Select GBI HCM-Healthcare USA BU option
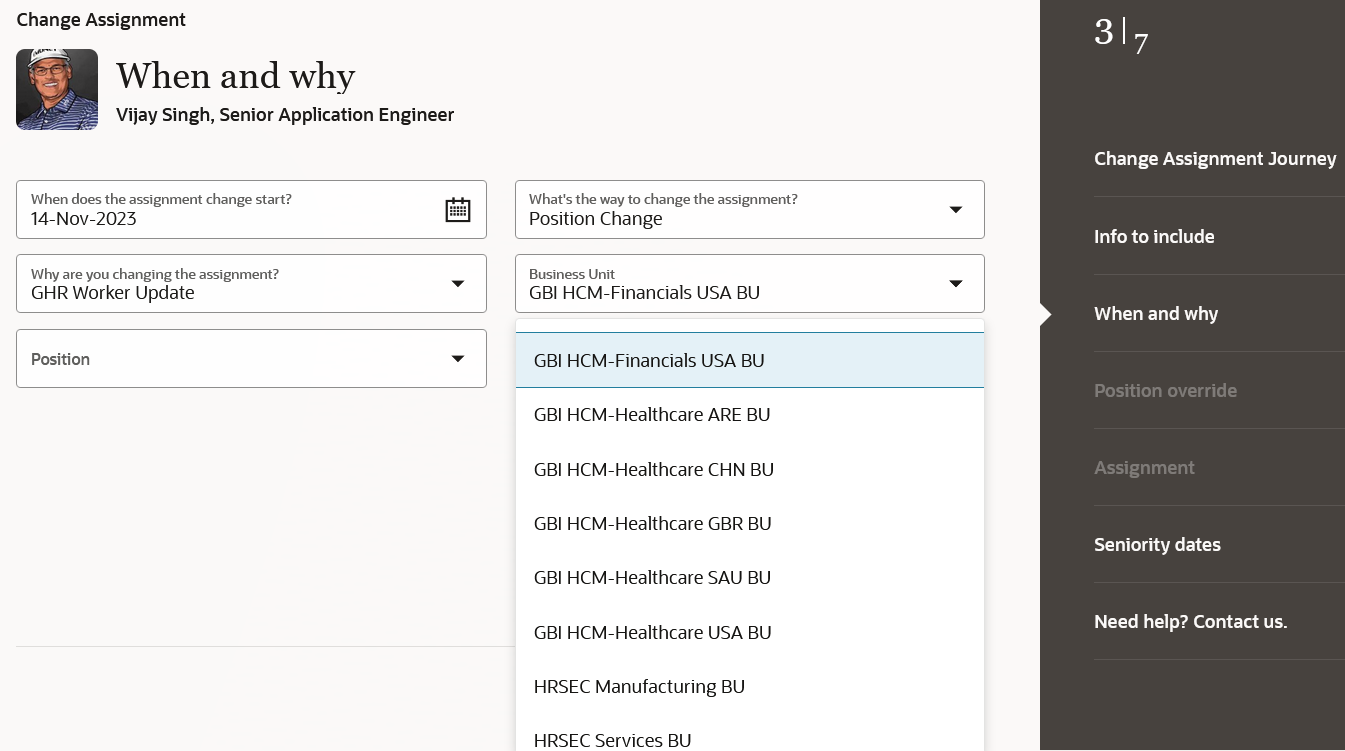The height and width of the screenshot is (751, 1345). [750, 632]
